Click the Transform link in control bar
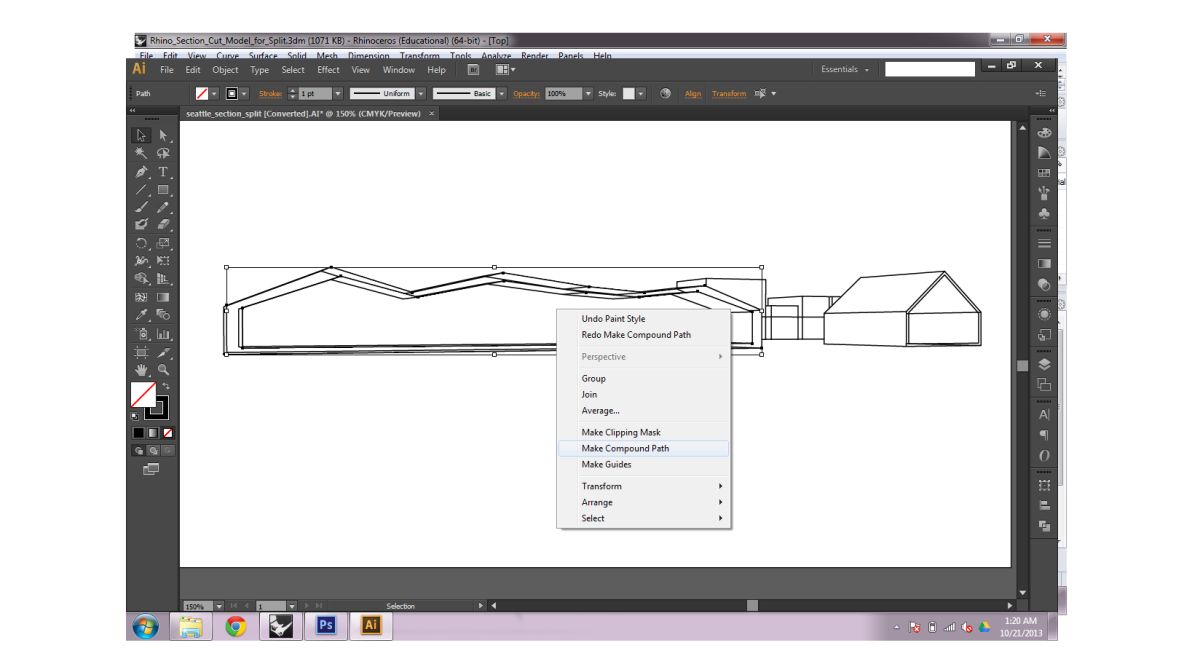 click(x=729, y=94)
